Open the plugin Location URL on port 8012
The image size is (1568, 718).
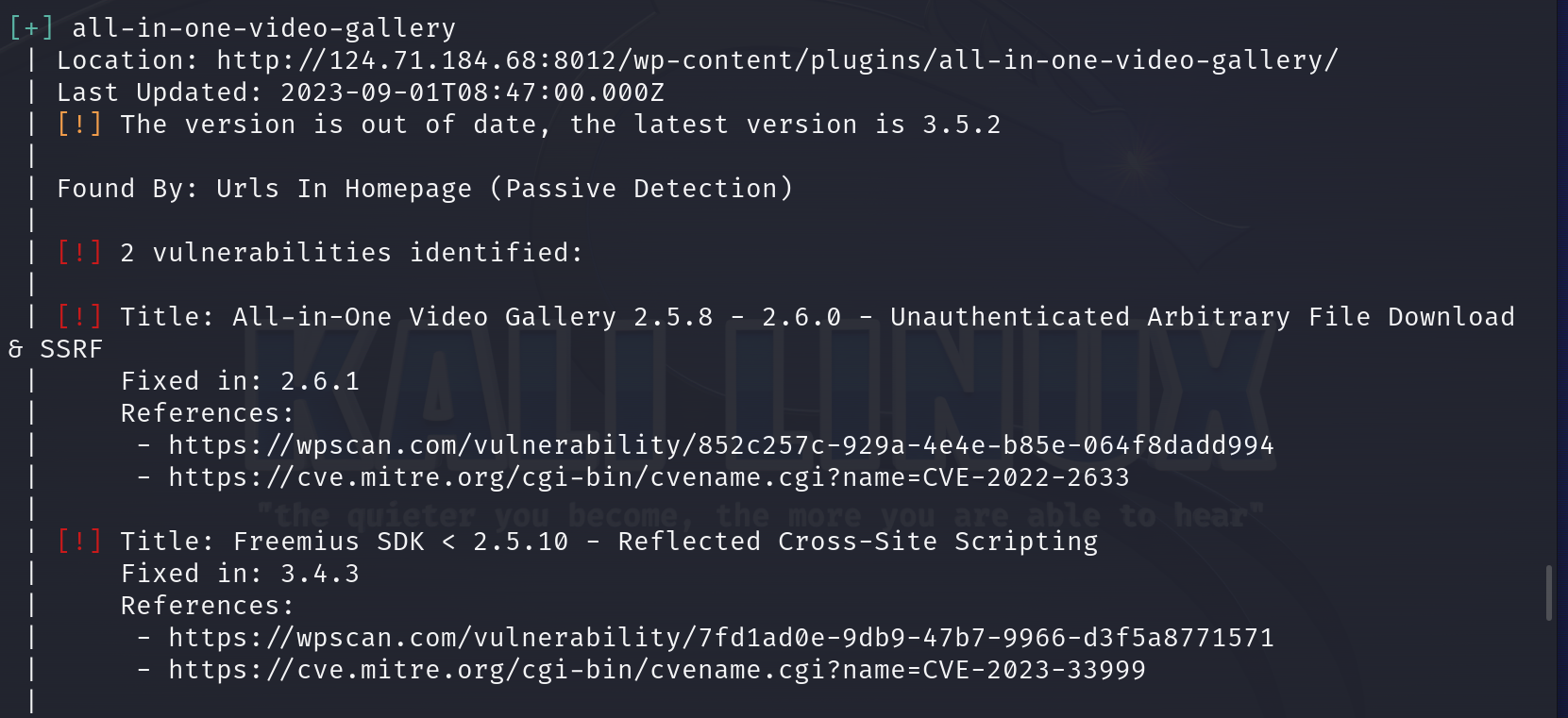point(776,60)
